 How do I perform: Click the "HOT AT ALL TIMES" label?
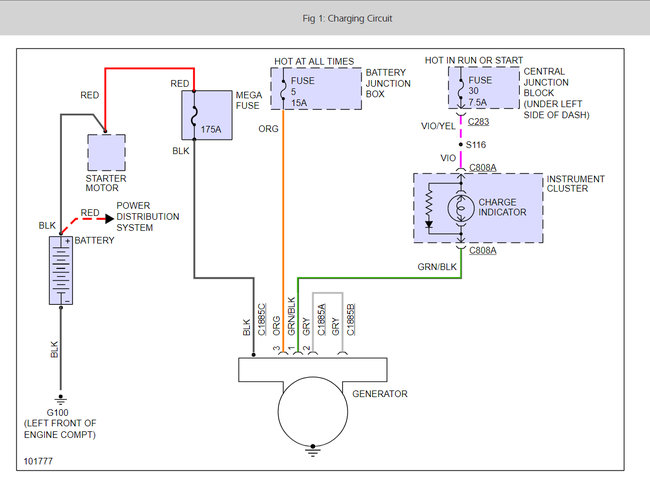[314, 61]
